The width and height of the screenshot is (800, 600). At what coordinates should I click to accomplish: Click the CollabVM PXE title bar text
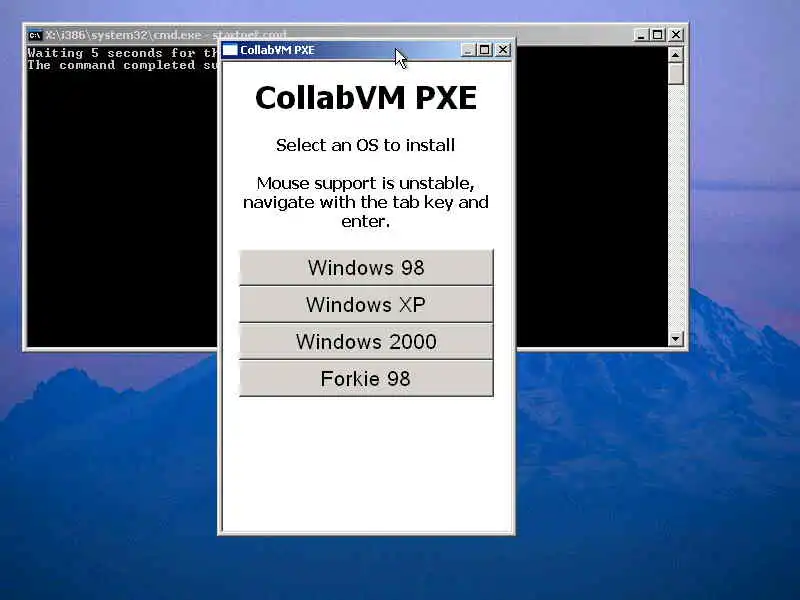tap(277, 50)
